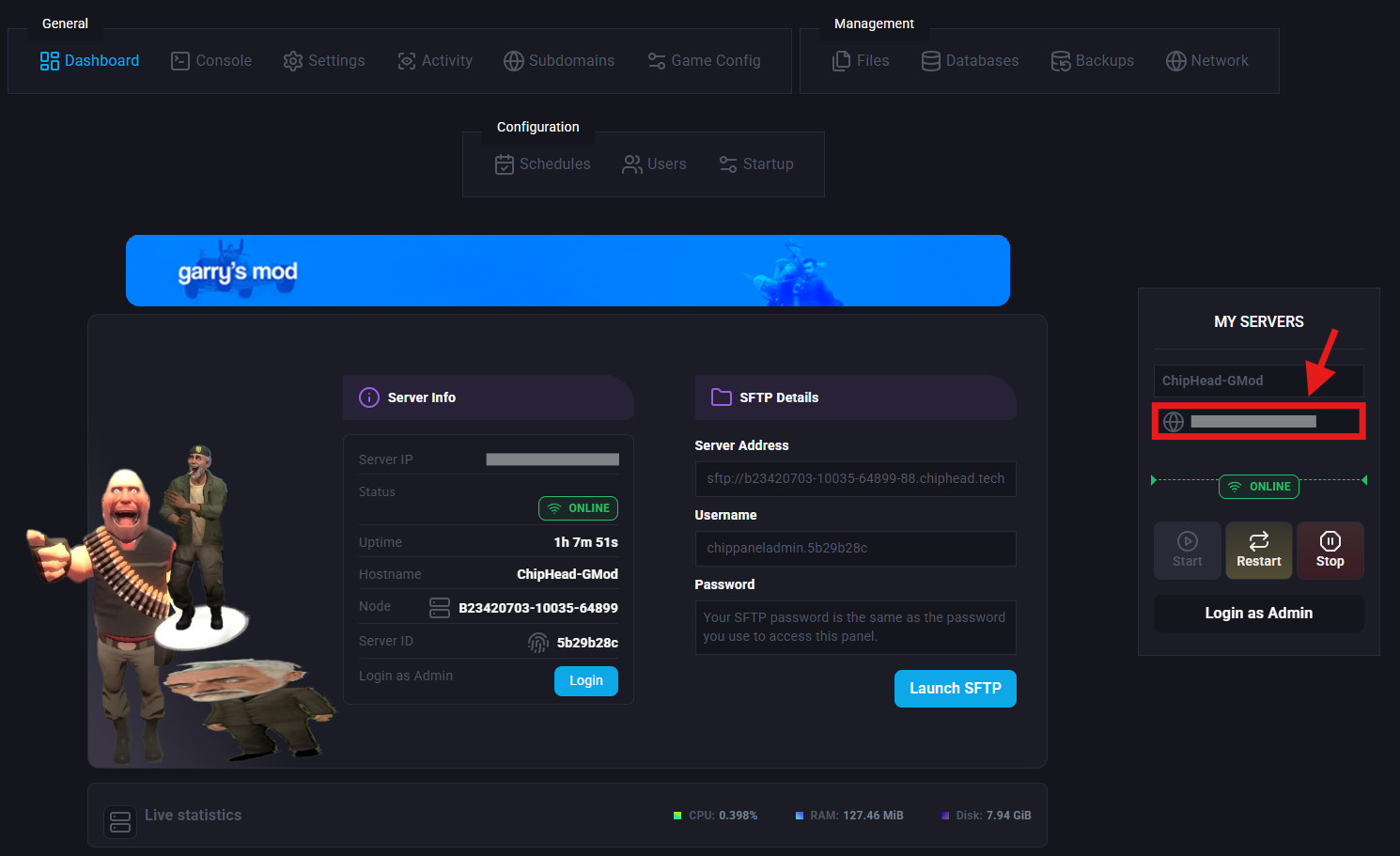This screenshot has height=856, width=1400.
Task: Click the Server ID fingerprint icon
Action: coord(538,643)
